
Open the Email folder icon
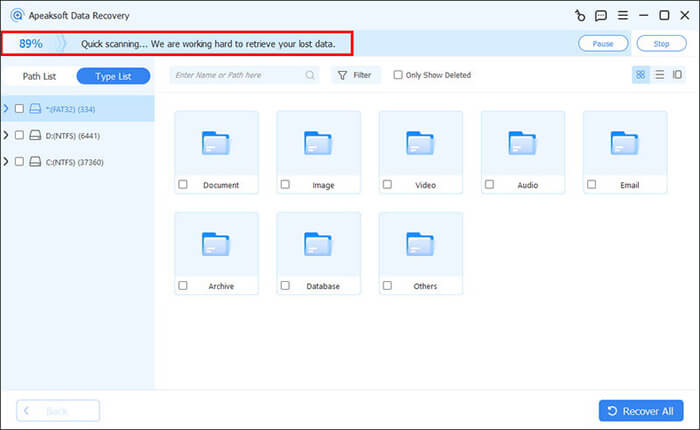[625, 143]
